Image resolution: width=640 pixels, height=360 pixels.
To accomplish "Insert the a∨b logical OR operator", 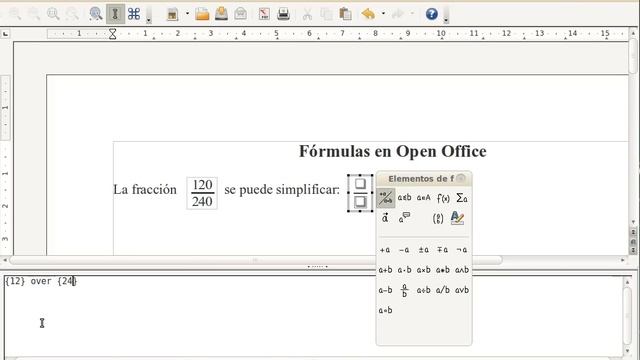I will [x=462, y=290].
